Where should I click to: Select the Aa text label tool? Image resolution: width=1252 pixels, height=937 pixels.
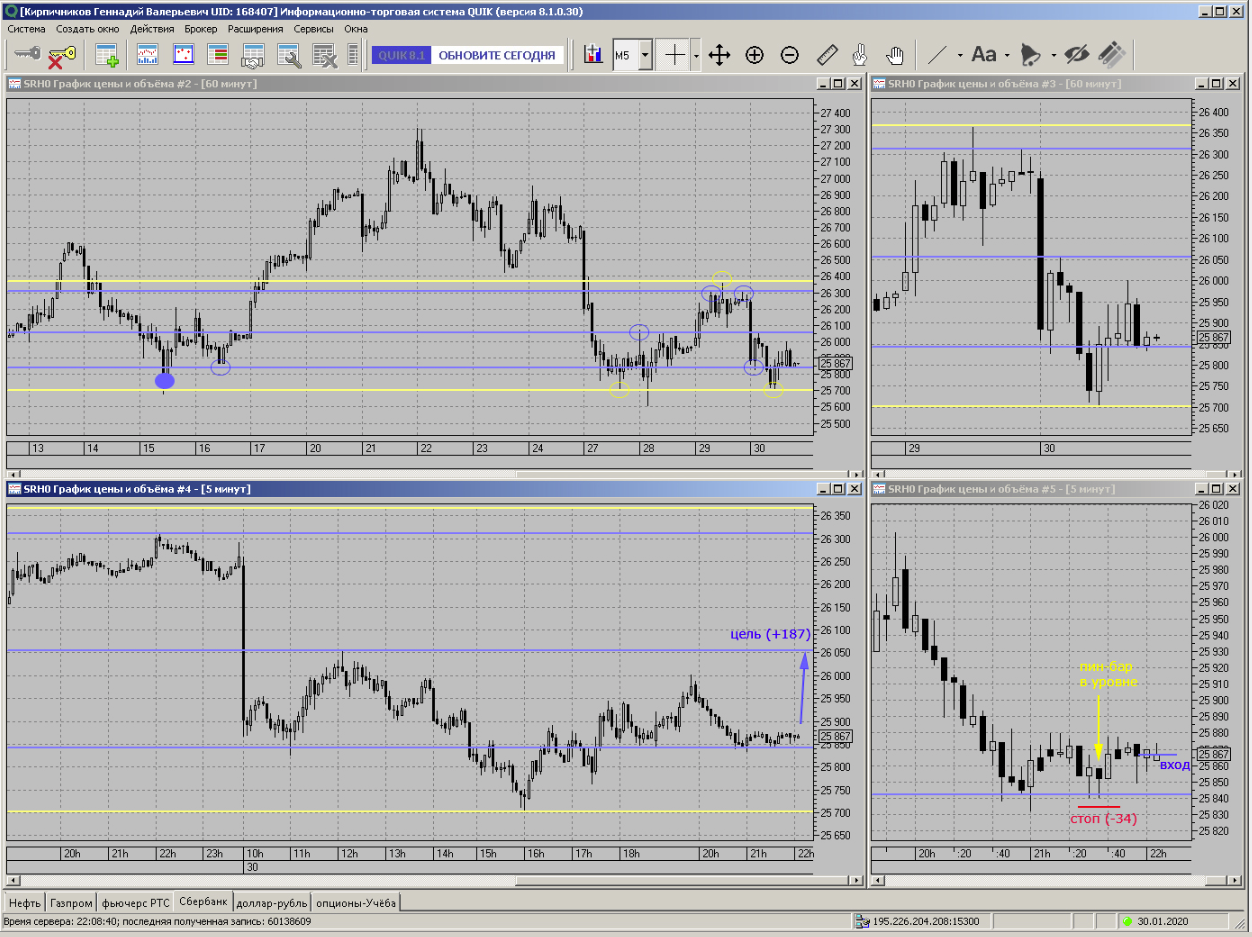pyautogui.click(x=984, y=55)
